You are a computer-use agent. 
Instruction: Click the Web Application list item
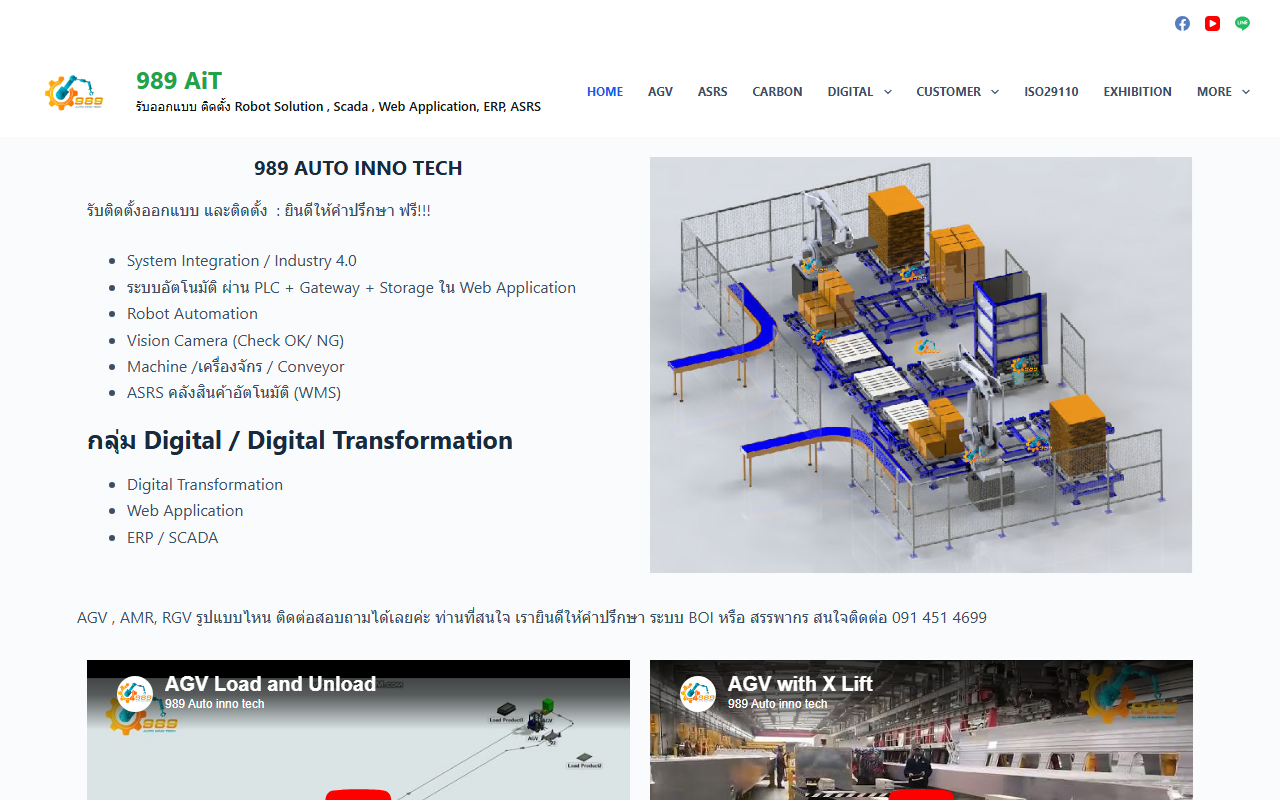tap(185, 511)
